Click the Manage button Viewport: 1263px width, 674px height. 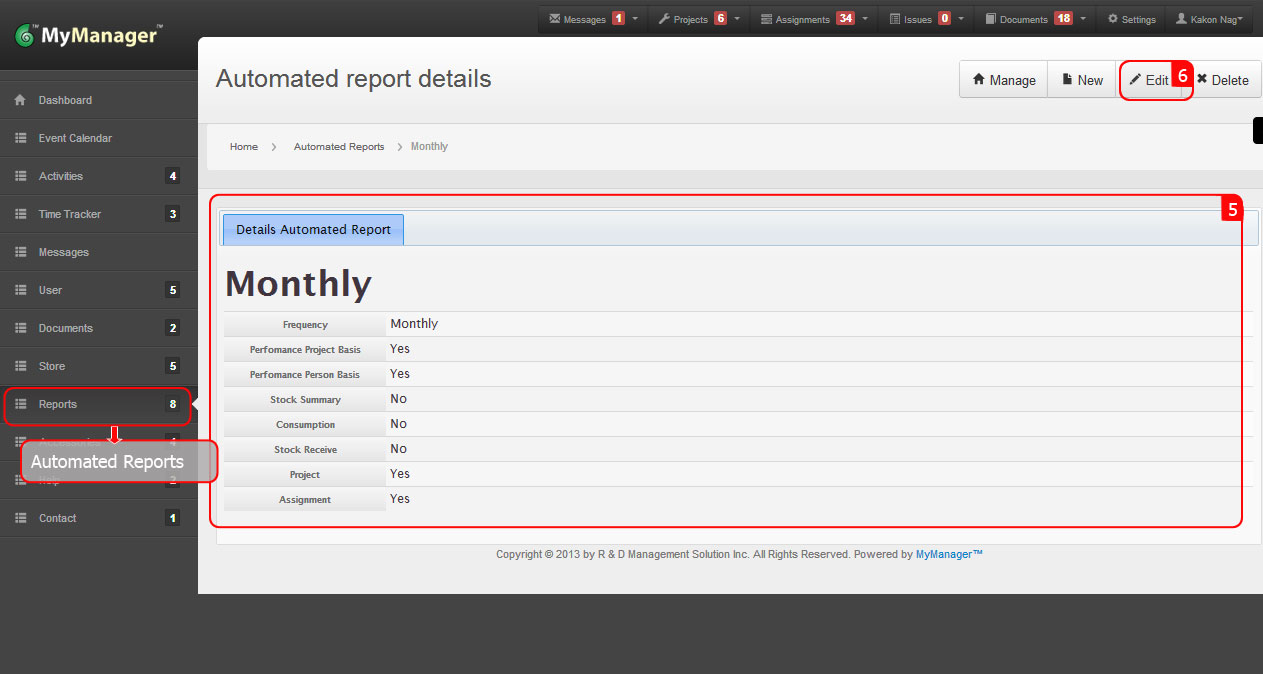click(x=1002, y=80)
